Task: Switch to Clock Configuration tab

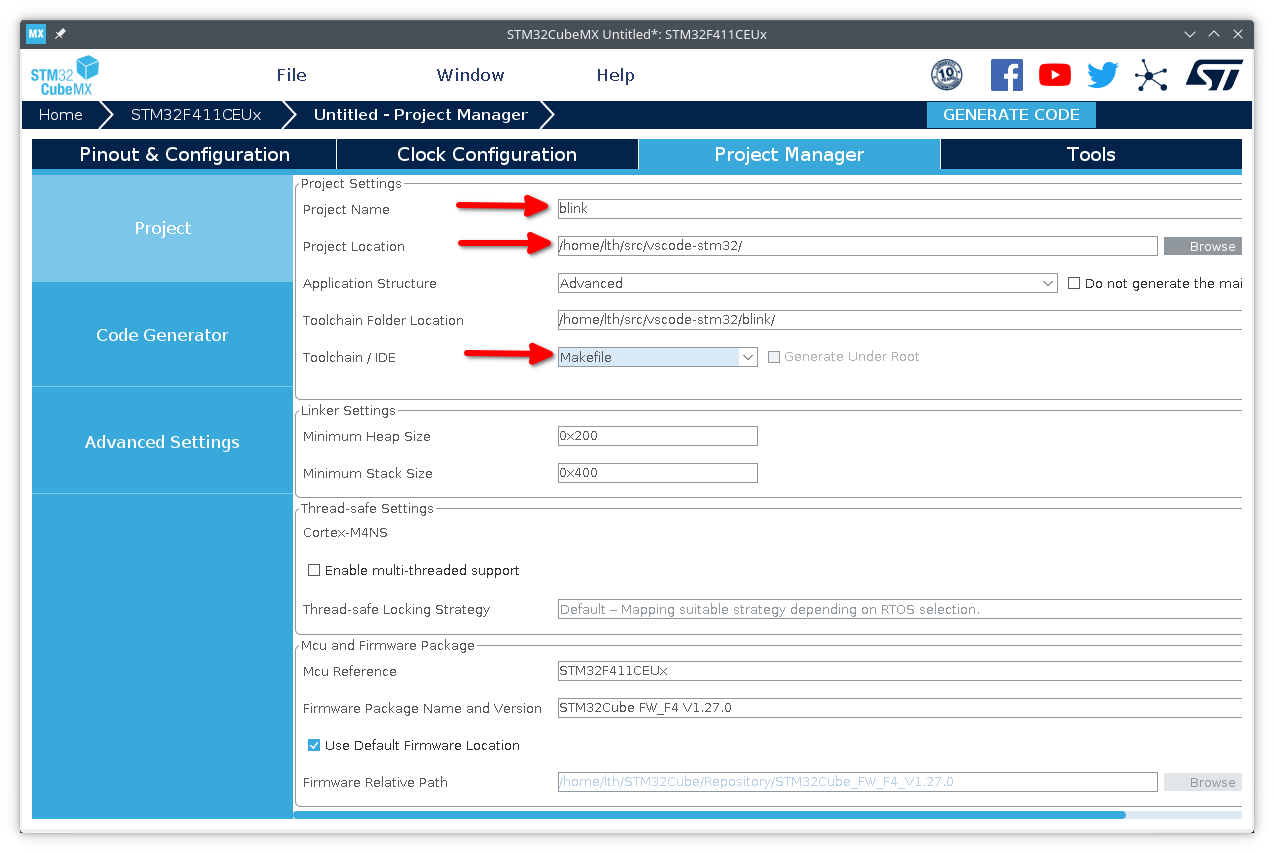Action: [x=487, y=154]
